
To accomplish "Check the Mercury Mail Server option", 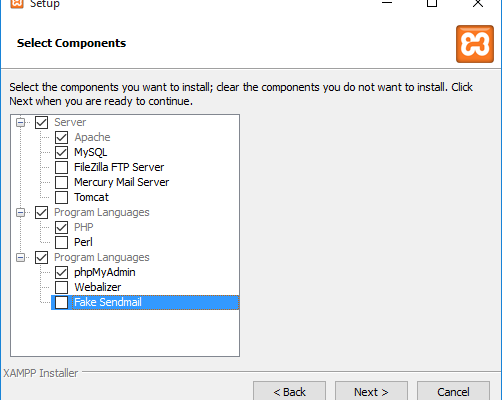I will pos(62,182).
